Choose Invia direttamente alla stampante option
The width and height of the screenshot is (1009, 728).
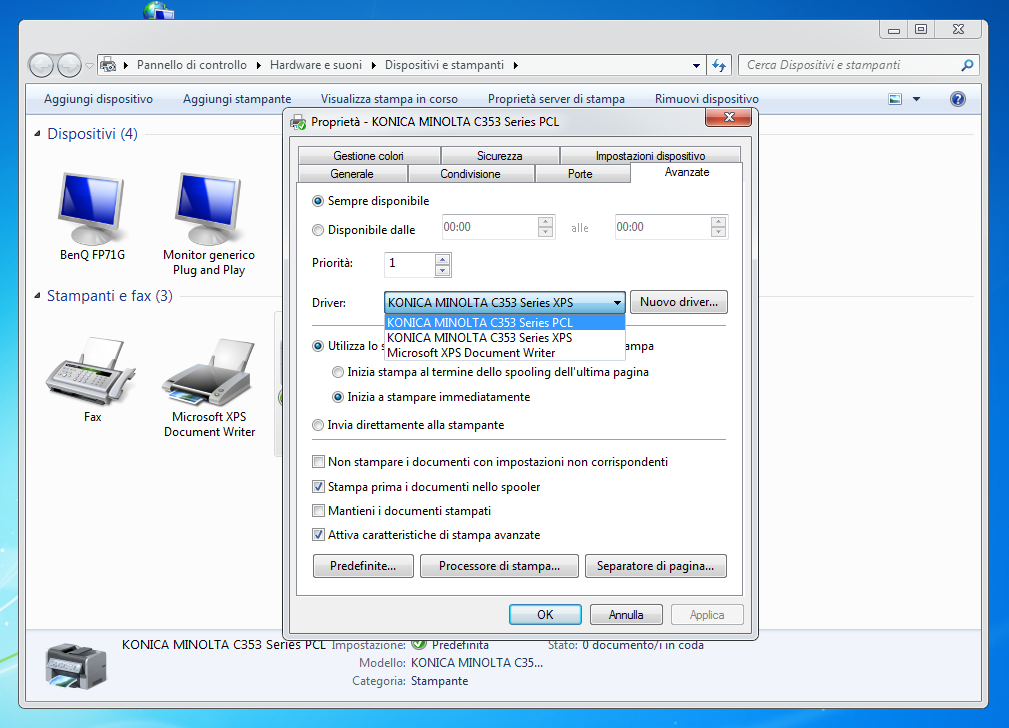[319, 425]
